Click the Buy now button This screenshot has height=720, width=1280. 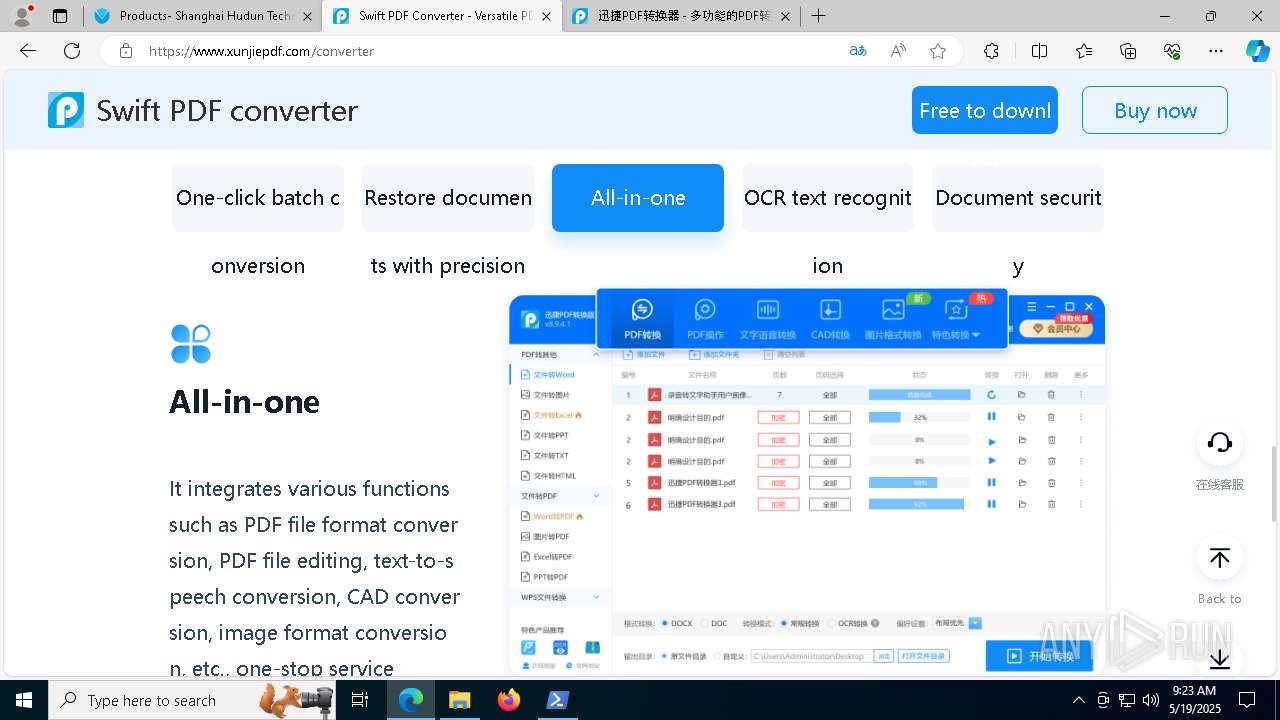coord(1155,110)
